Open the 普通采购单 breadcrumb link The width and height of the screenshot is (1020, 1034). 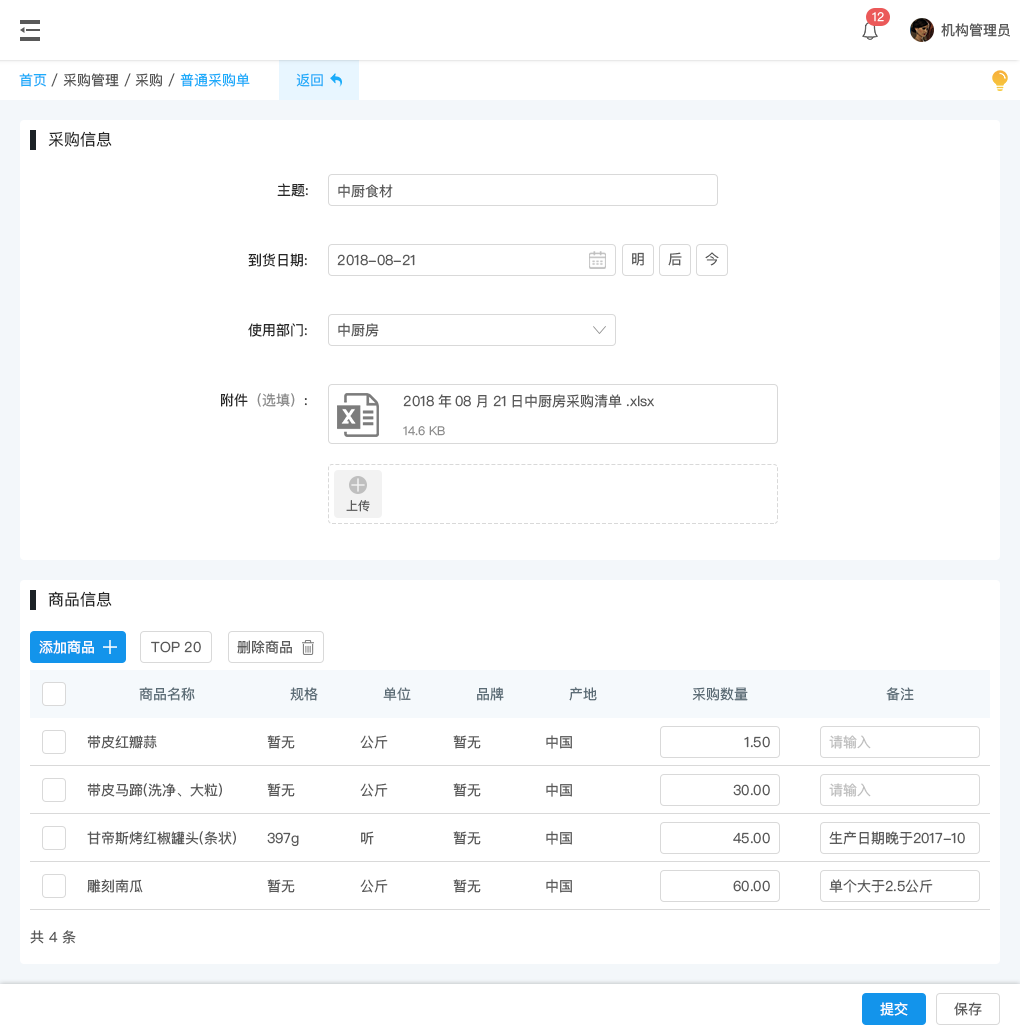[215, 80]
